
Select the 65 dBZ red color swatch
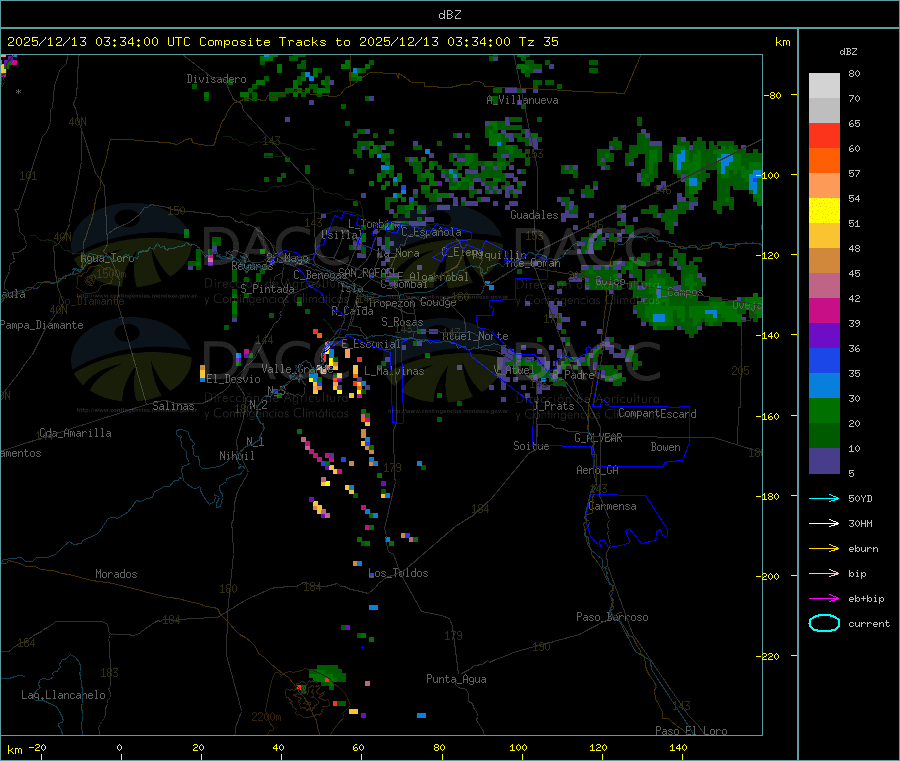[824, 135]
